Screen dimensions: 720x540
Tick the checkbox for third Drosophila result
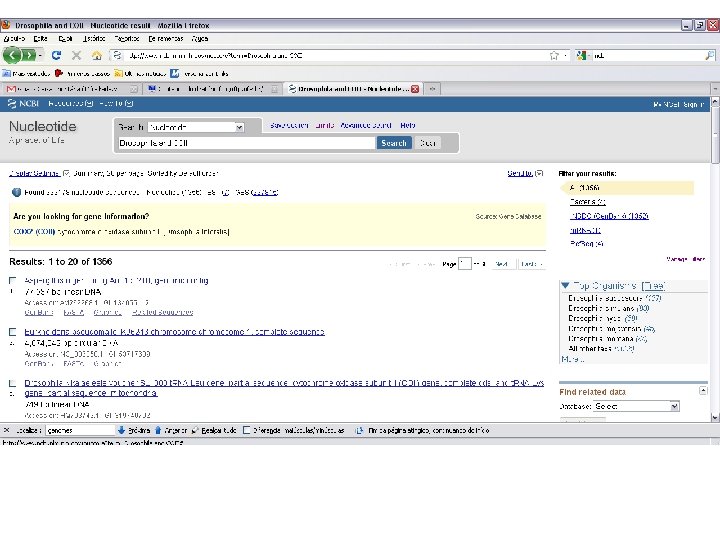point(12,383)
